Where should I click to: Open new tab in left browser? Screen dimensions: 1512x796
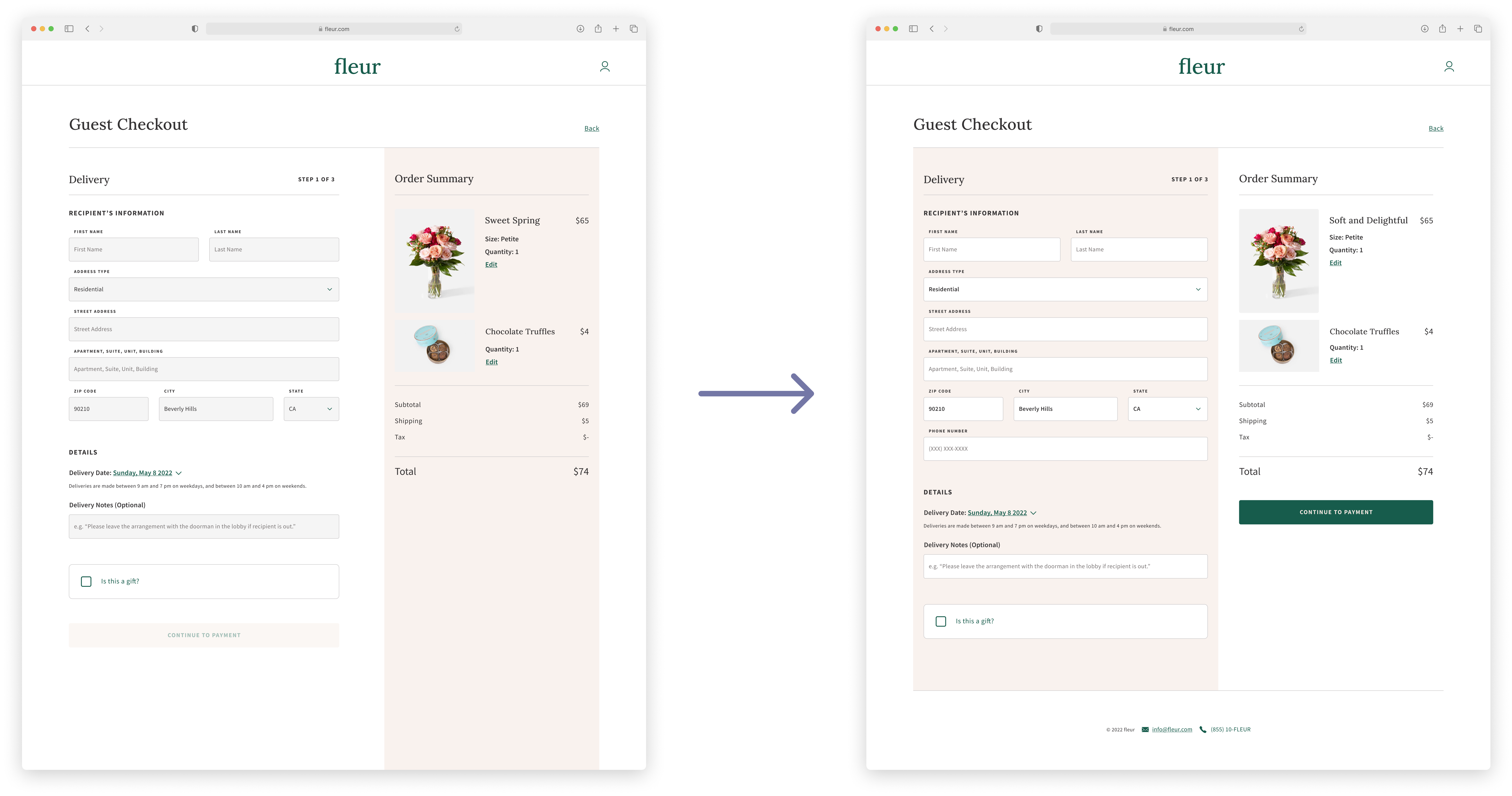point(616,29)
